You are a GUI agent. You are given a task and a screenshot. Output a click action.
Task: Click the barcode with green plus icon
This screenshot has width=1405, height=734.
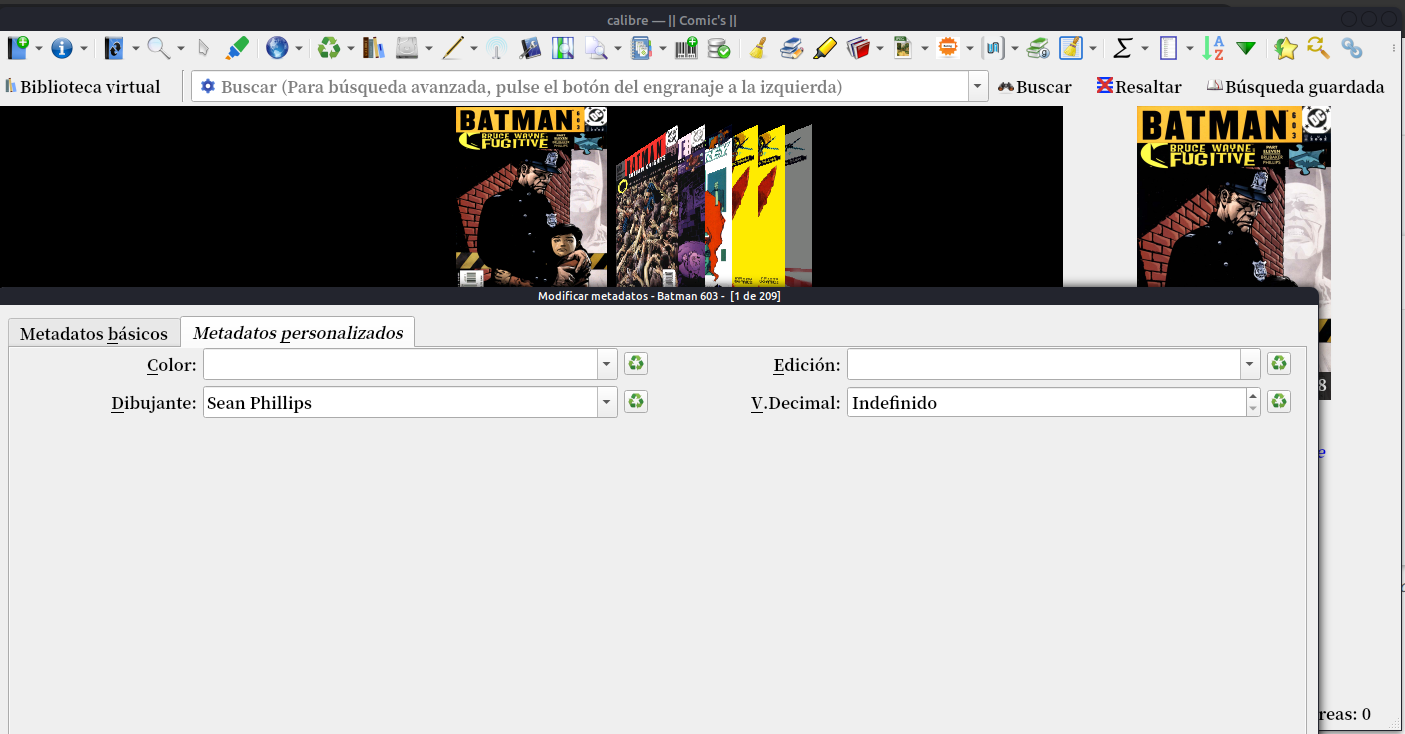pyautogui.click(x=686, y=47)
